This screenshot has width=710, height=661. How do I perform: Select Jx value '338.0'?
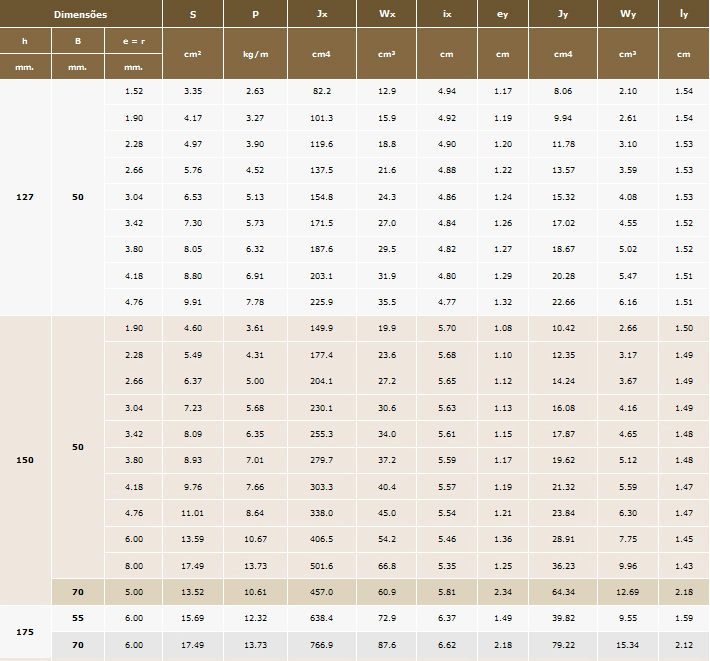[x=322, y=513]
